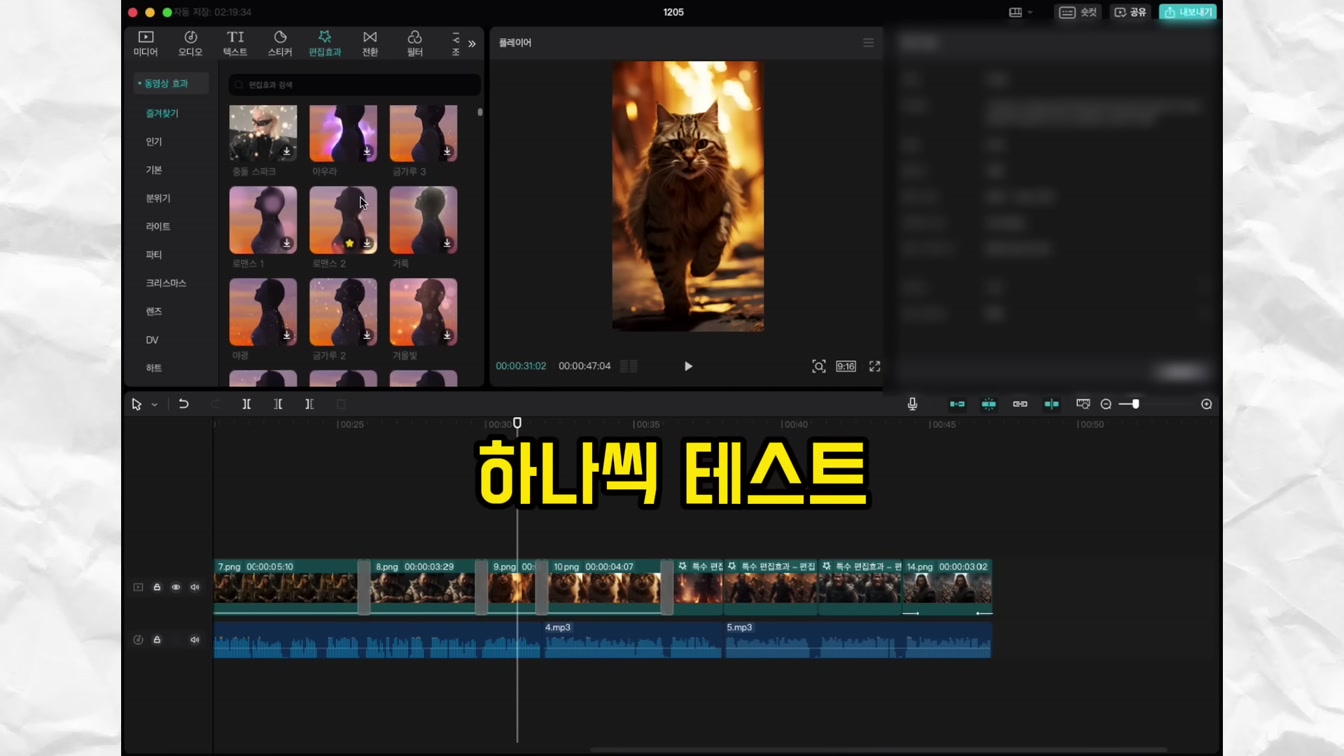Screen dimensions: 1344x756
Task: Play the preview video
Action: pyautogui.click(x=688, y=367)
